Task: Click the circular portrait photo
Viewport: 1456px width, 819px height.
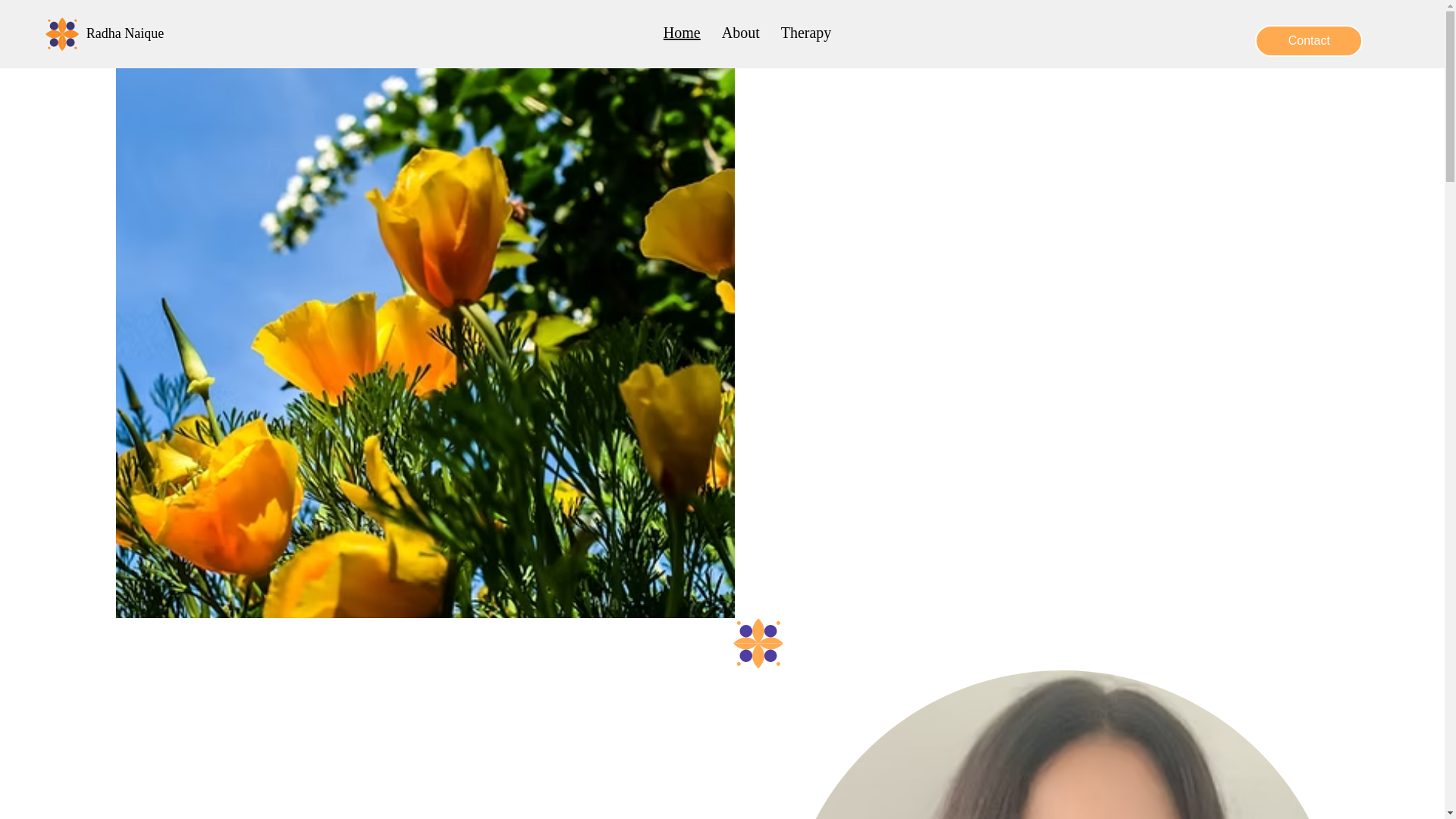Action: pyautogui.click(x=1062, y=745)
